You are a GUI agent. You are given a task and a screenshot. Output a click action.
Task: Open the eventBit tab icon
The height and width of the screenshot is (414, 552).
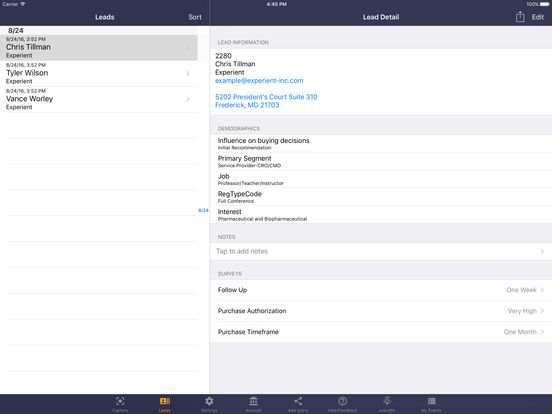click(387, 401)
